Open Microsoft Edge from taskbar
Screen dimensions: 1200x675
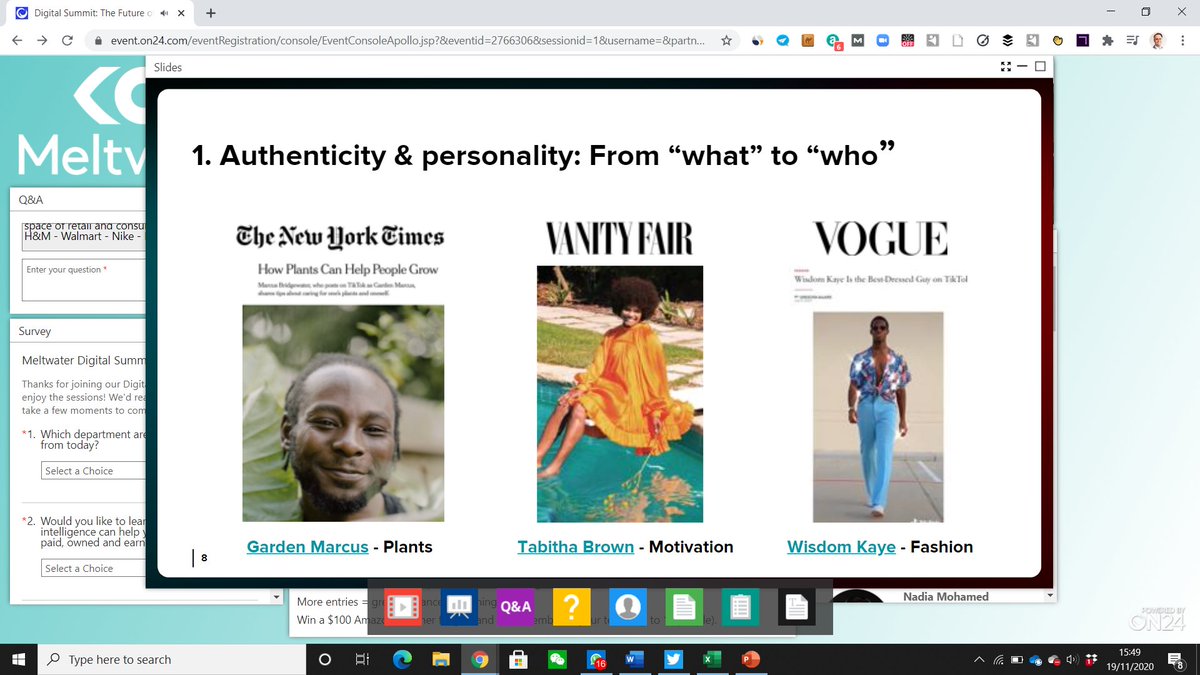click(x=401, y=659)
